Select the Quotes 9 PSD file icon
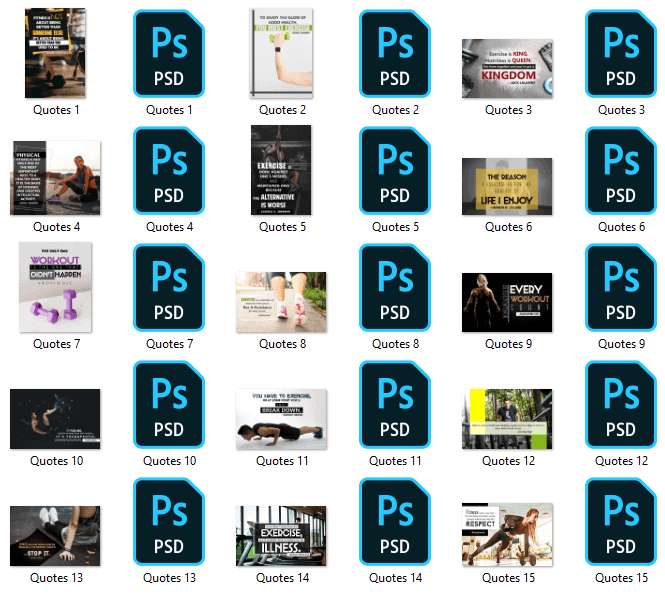The width and height of the screenshot is (665, 595). tap(620, 287)
